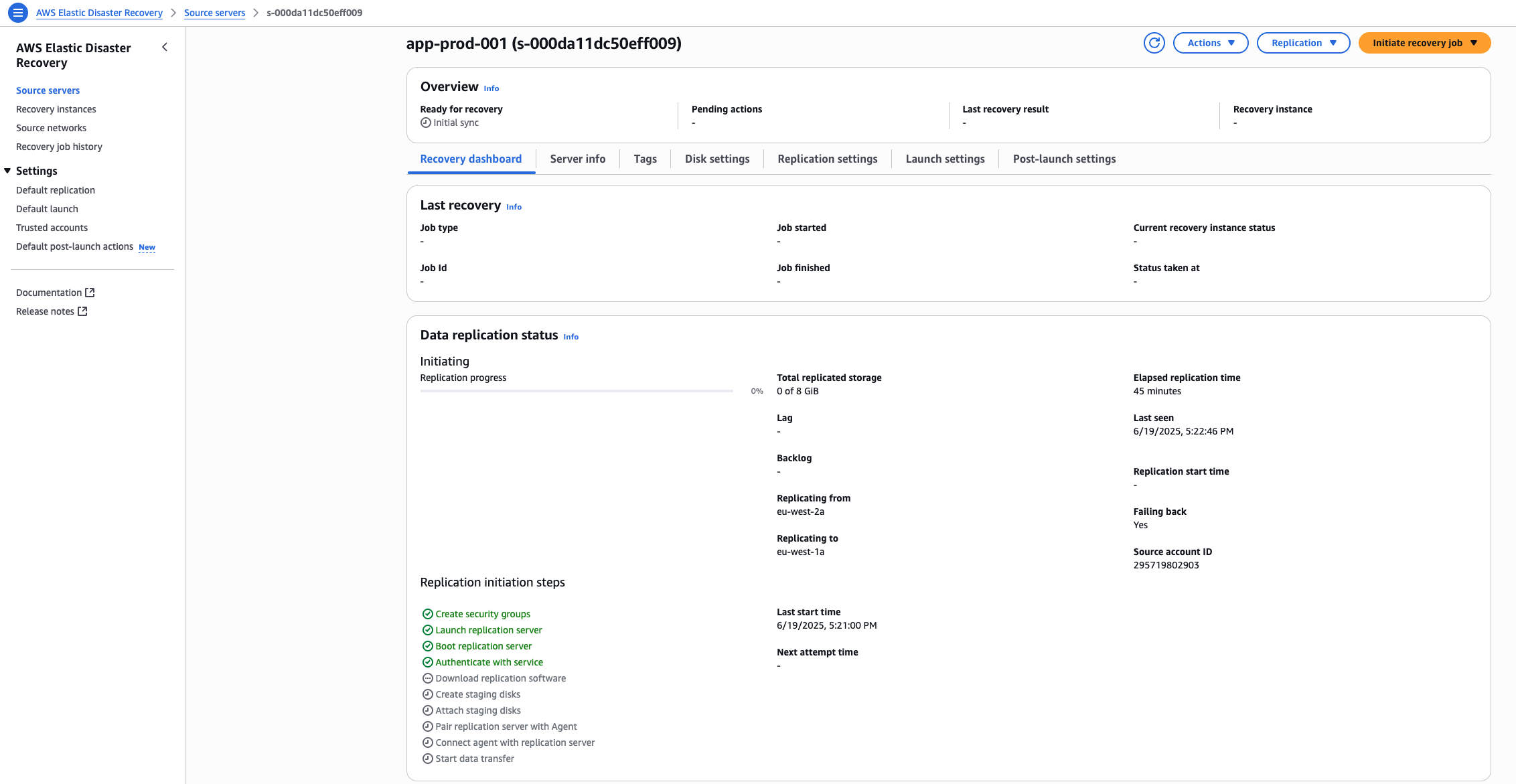Viewport: 1516px width, 784px height.
Task: Click the pending icon beside Download replication software
Action: pos(427,678)
